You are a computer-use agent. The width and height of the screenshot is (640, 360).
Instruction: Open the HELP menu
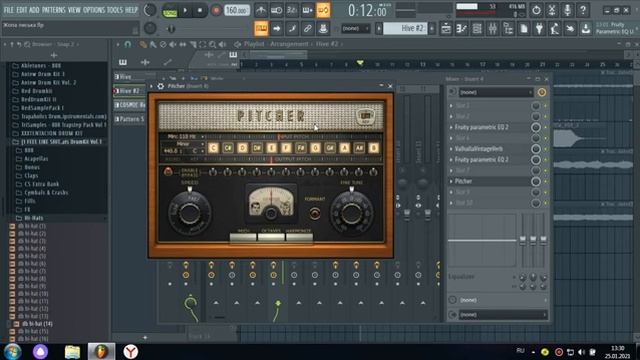[x=131, y=10]
